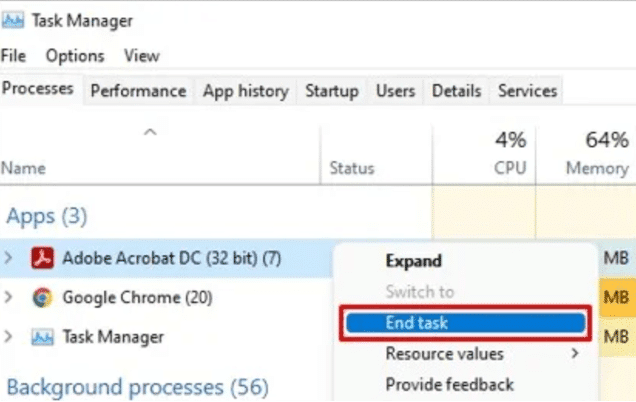Open the File menu
This screenshot has height=402, width=636.
coord(13,56)
